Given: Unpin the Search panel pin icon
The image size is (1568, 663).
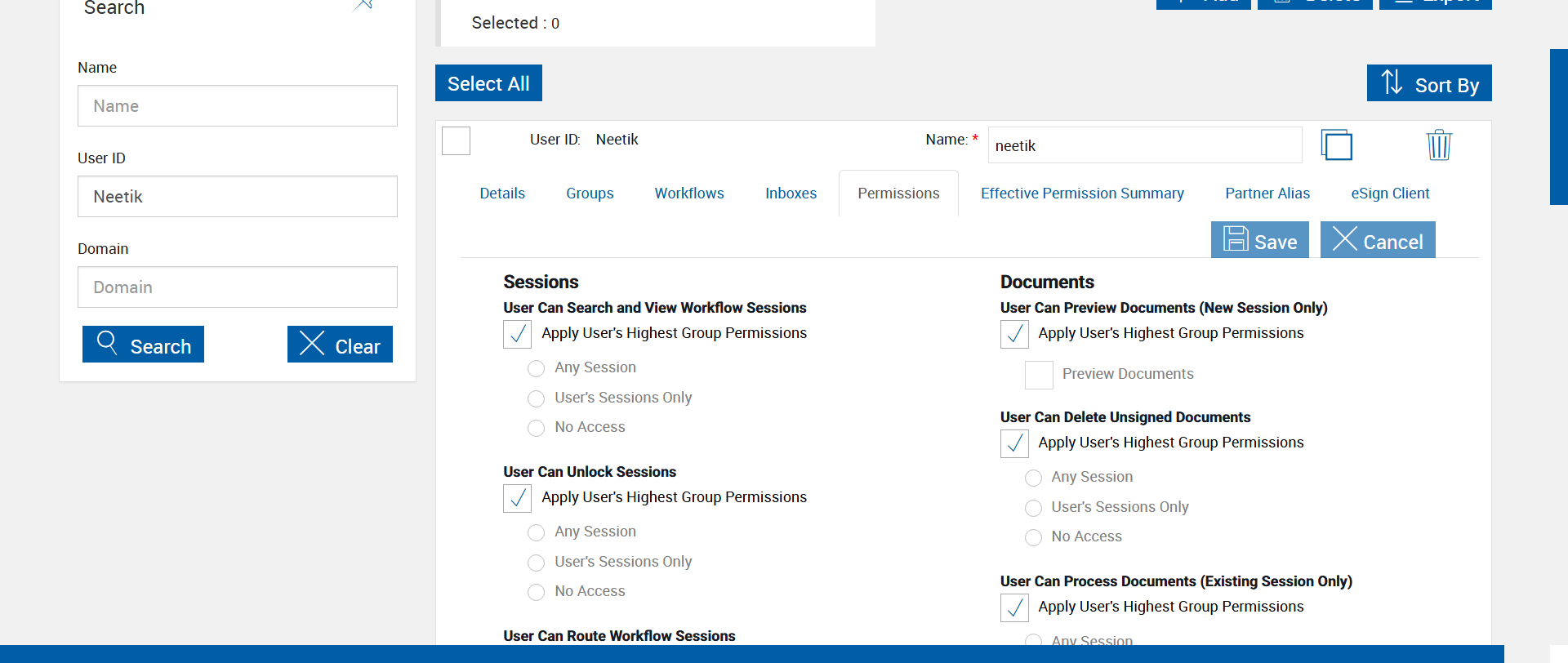Looking at the screenshot, I should point(364,5).
